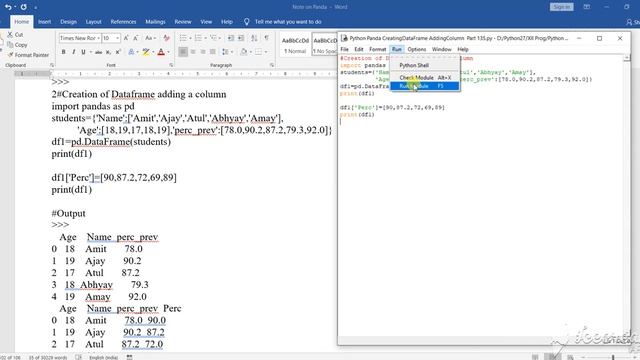Viewport: 640px width, 360px height.
Task: Click the Multilevel List icon
Action: click(x=213, y=38)
